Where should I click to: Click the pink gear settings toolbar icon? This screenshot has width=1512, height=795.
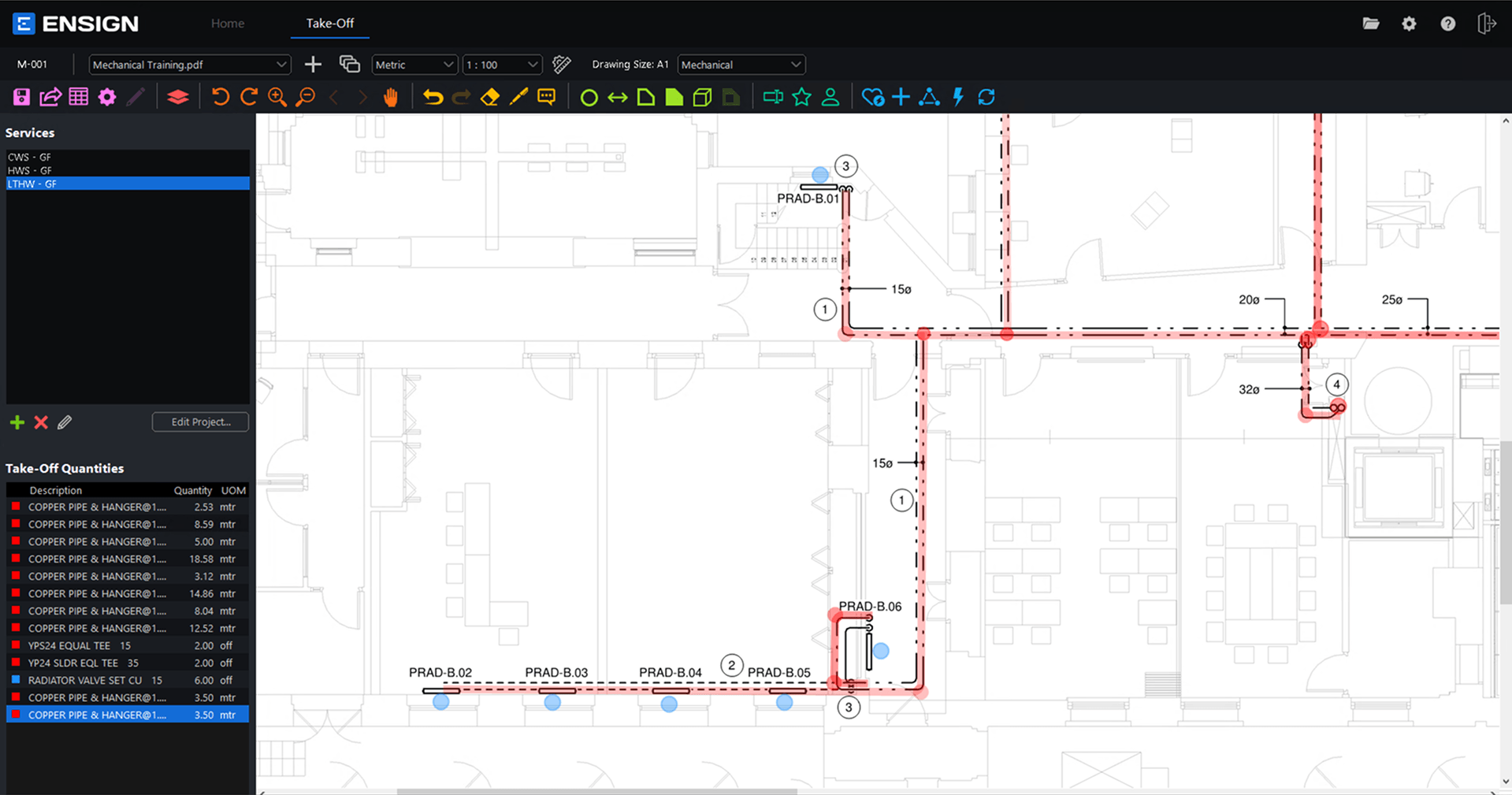pos(107,97)
